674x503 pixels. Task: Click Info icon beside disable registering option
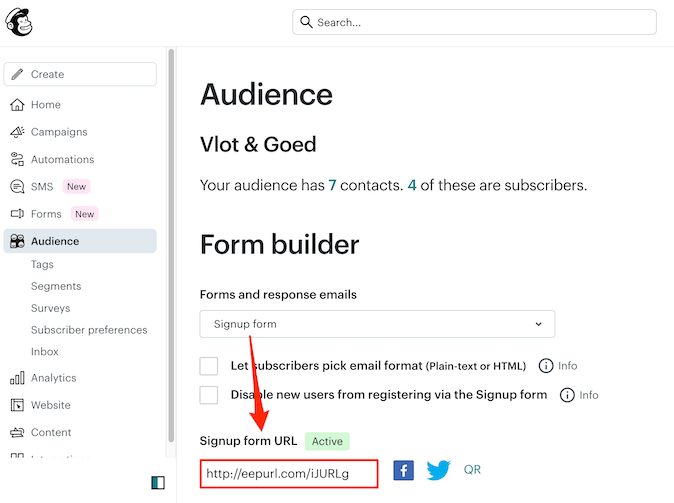click(x=567, y=395)
